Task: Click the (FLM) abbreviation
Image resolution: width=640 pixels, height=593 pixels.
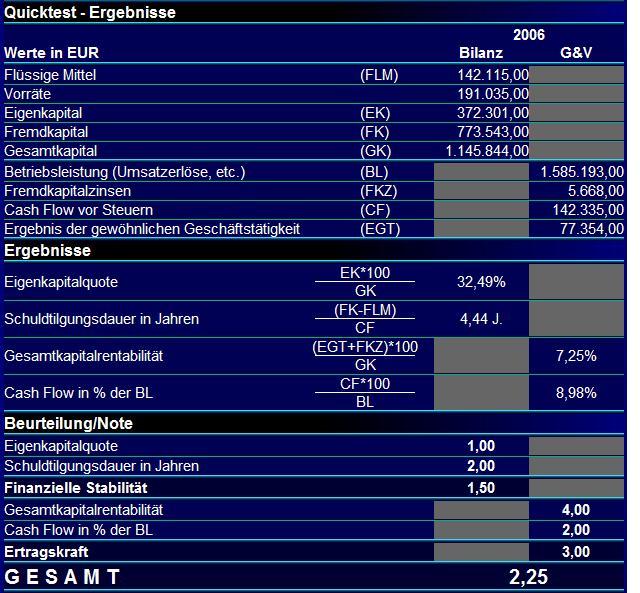Action: [379, 75]
